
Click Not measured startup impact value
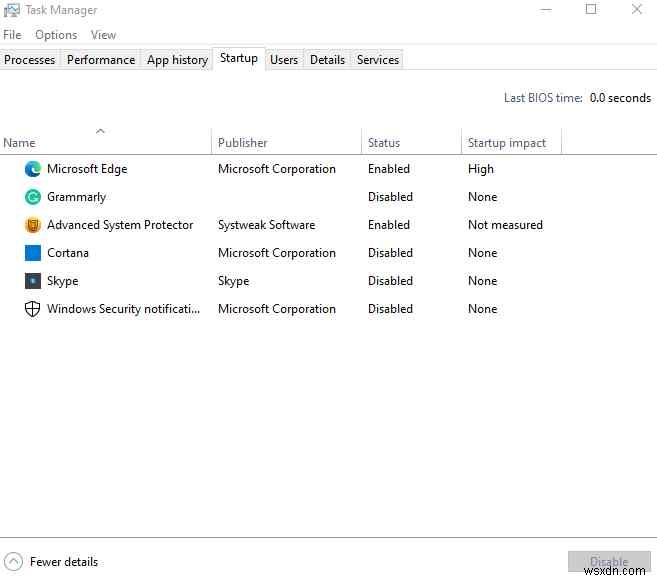pyautogui.click(x=505, y=225)
